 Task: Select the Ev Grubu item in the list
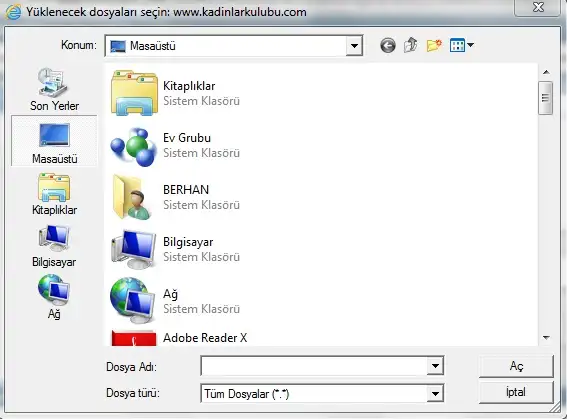[x=175, y=146]
